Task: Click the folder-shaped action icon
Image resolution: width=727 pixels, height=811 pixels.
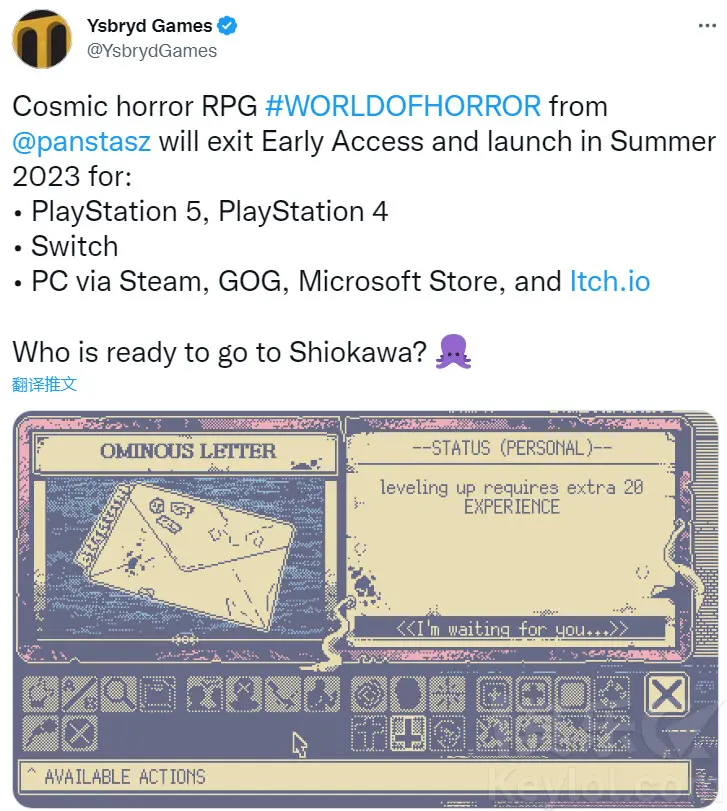Action: coord(158,694)
